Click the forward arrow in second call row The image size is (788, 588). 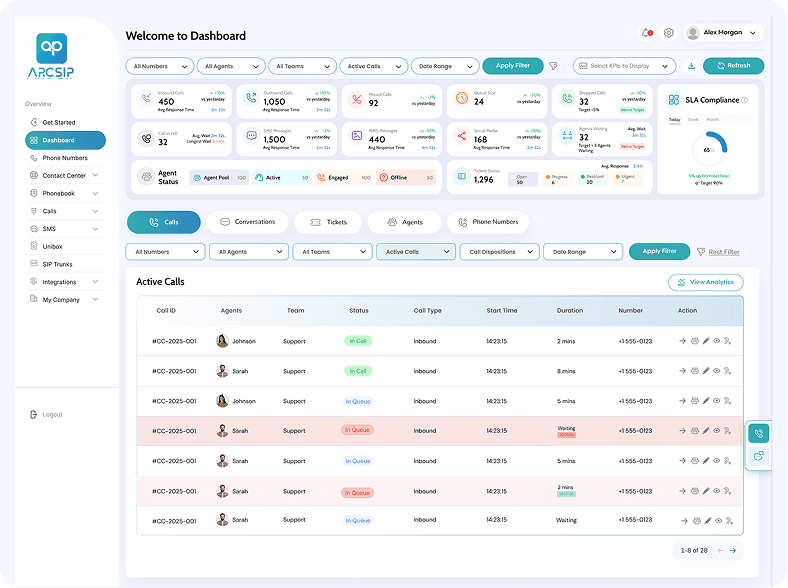[682, 371]
